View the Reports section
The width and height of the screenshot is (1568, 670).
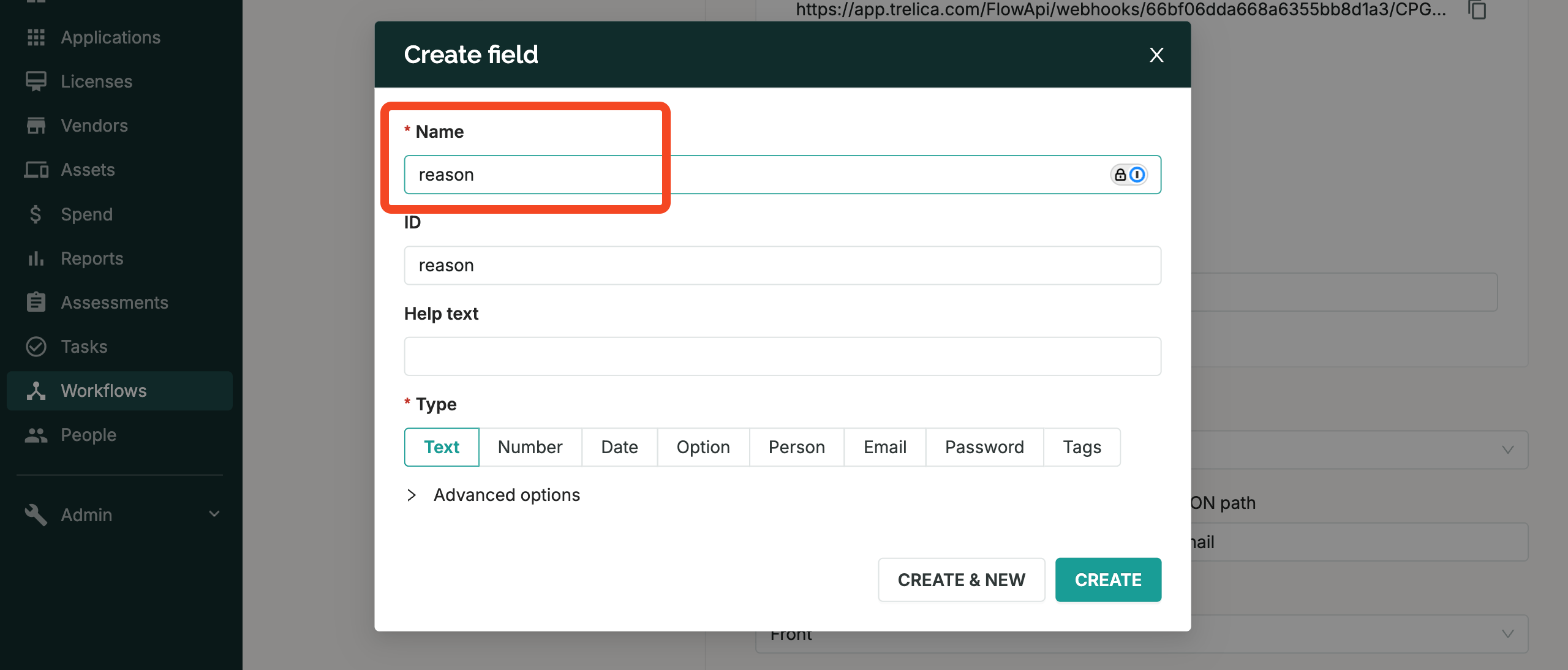[92, 258]
